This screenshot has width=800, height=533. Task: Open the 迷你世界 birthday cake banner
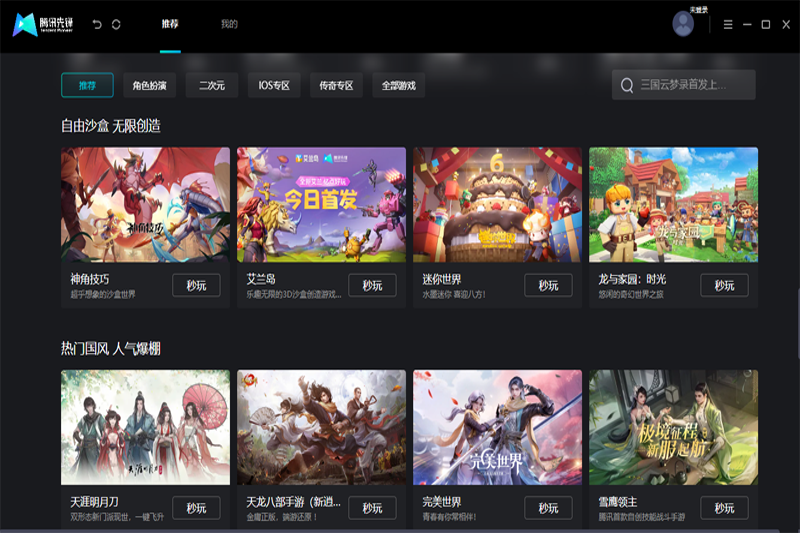(497, 205)
